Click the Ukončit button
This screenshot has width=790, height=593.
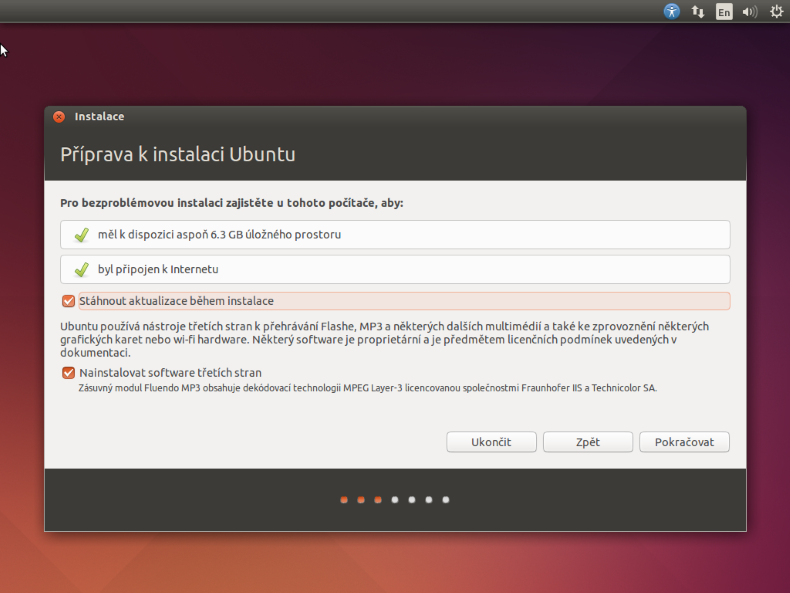click(x=491, y=442)
